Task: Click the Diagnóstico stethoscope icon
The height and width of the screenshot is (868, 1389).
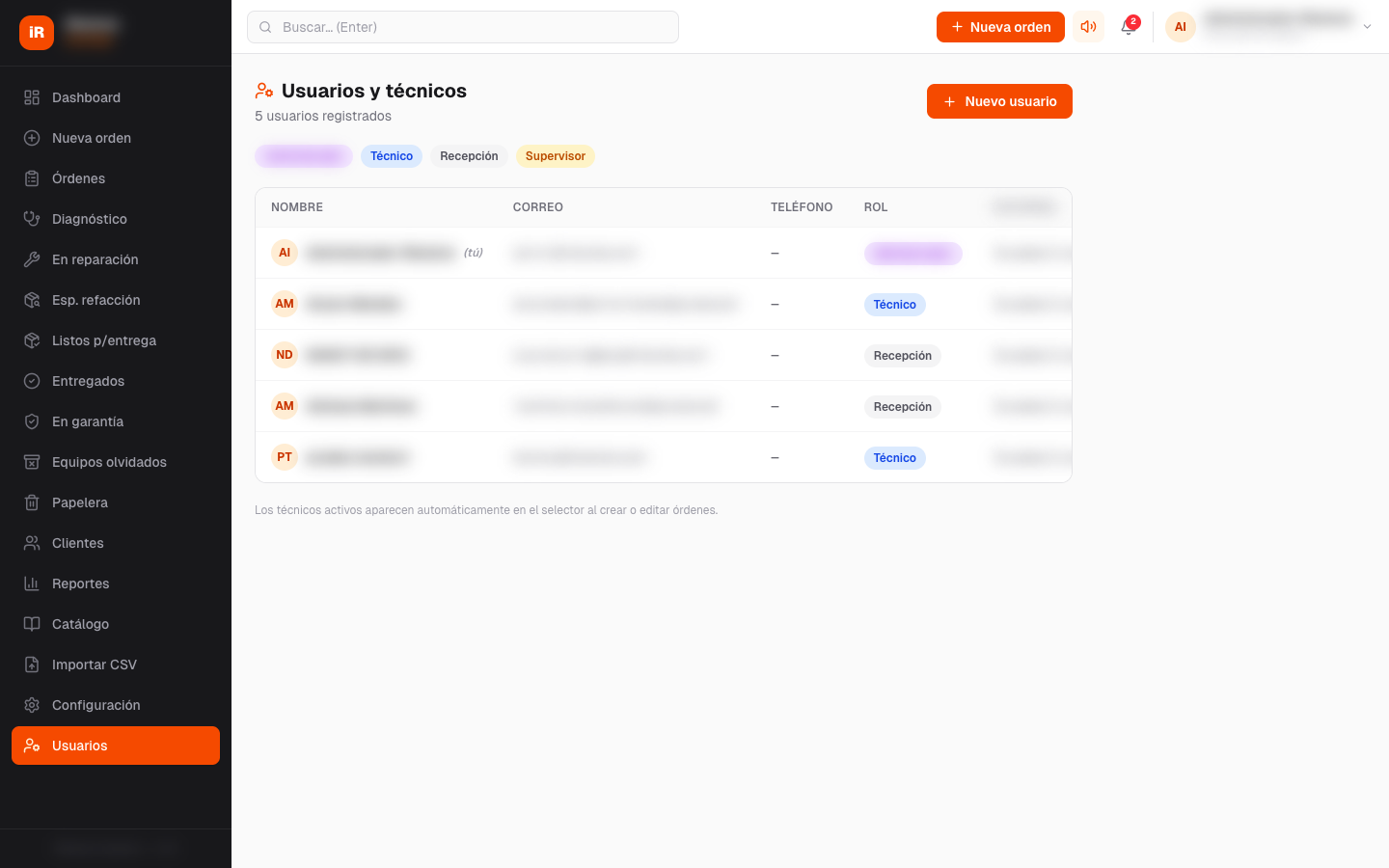Action: [x=32, y=219]
